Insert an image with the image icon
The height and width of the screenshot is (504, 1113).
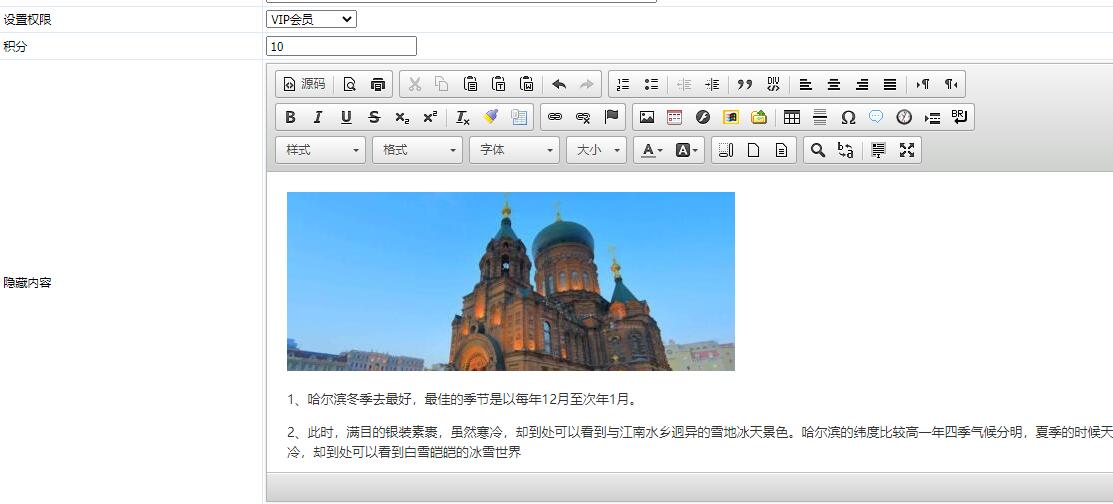click(x=647, y=117)
